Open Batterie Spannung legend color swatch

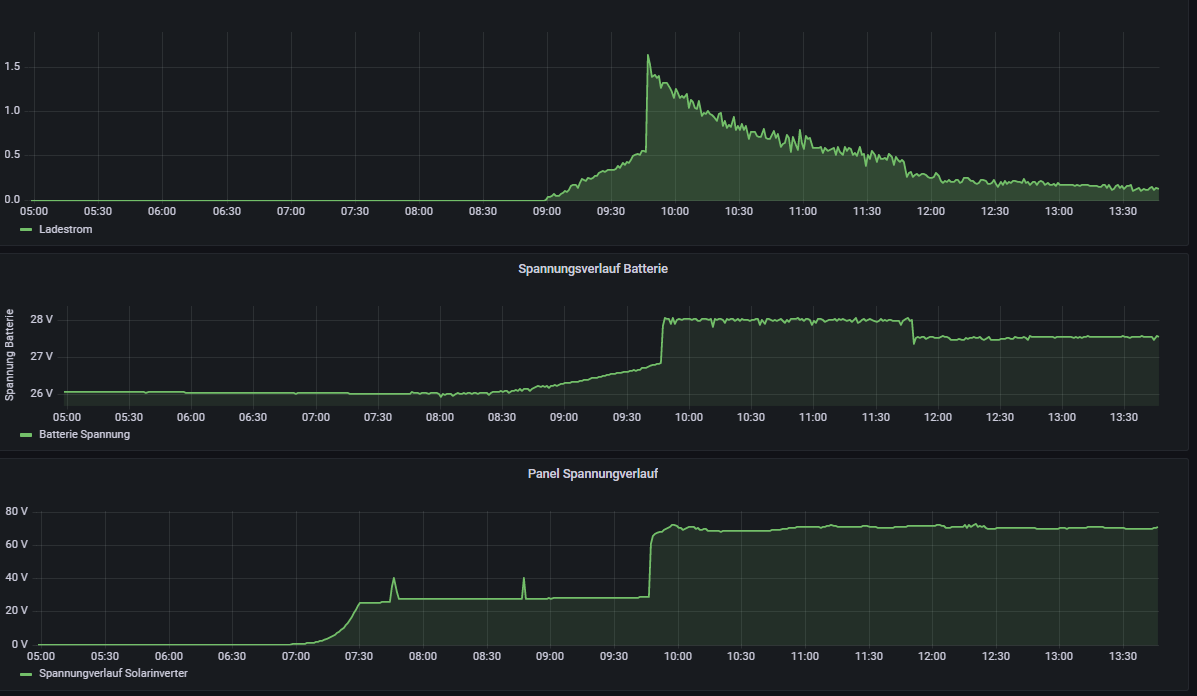point(26,435)
